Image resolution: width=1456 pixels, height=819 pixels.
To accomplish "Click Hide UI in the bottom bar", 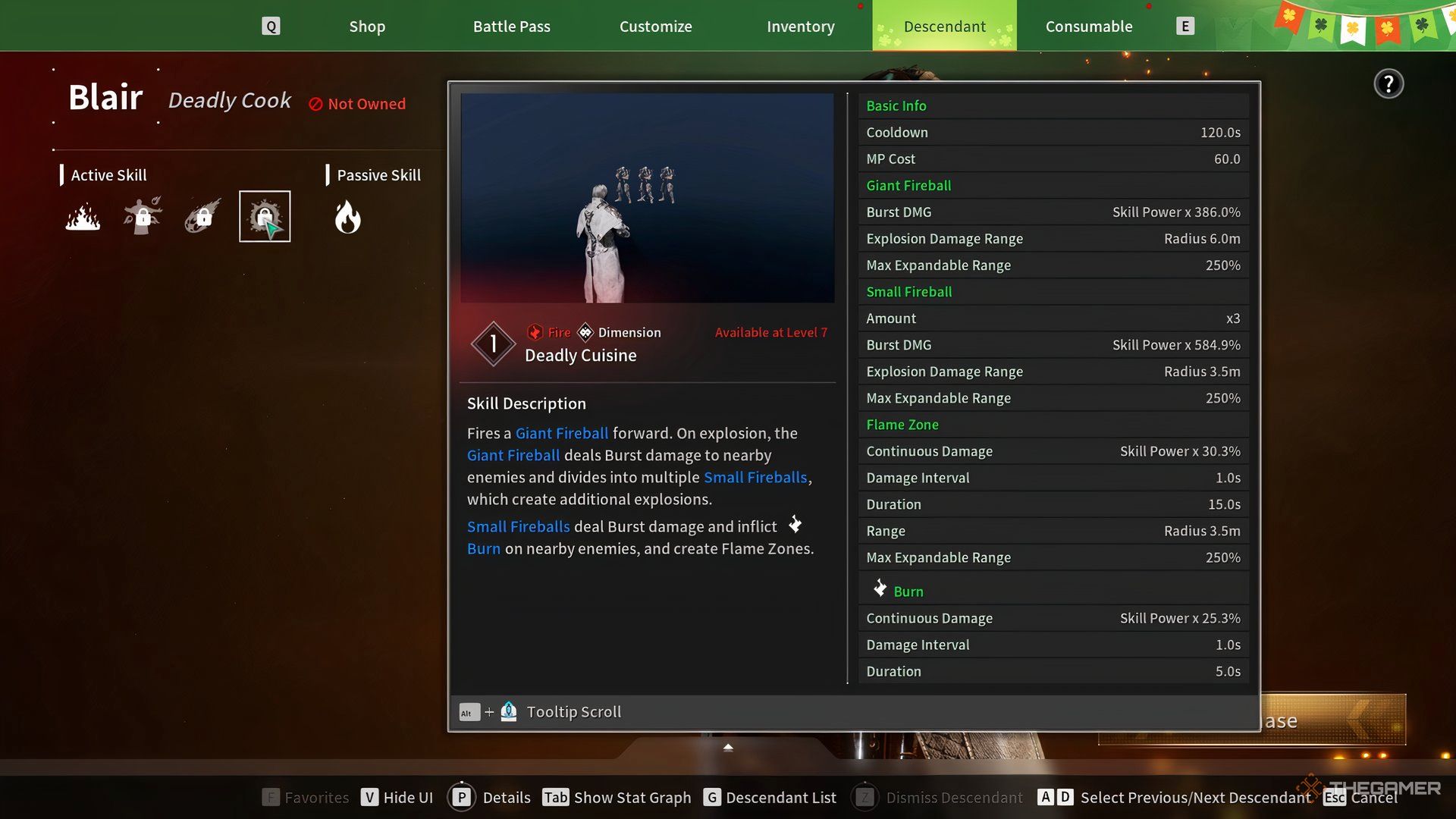I will click(408, 797).
